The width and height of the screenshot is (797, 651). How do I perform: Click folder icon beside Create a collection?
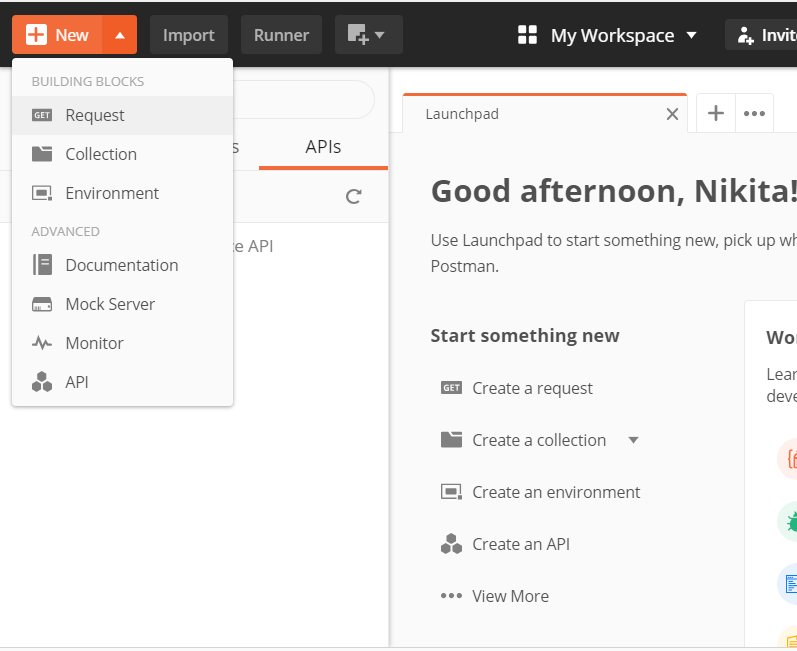(451, 440)
